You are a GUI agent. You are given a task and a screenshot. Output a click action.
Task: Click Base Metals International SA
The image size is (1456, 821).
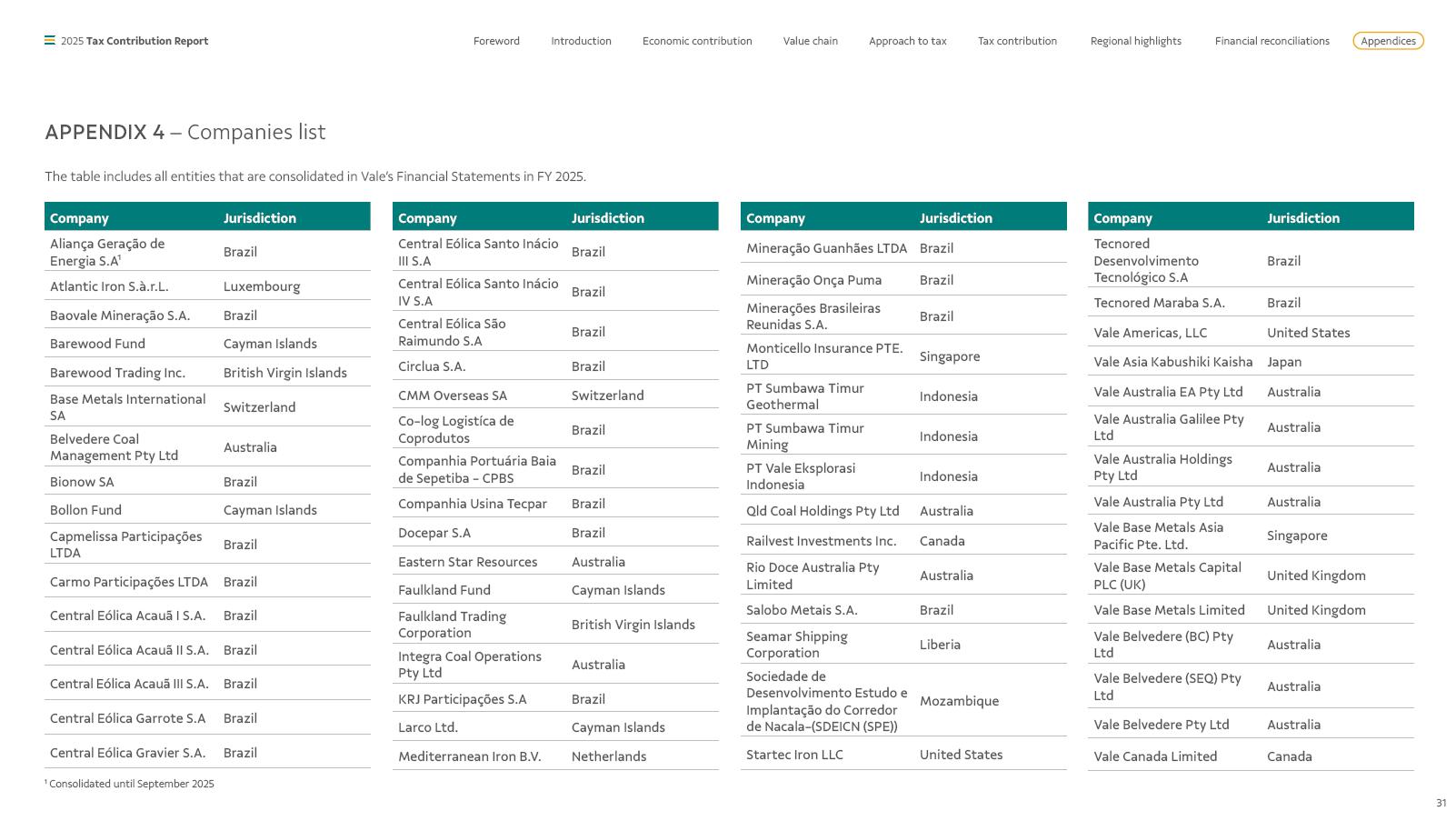[x=128, y=407]
